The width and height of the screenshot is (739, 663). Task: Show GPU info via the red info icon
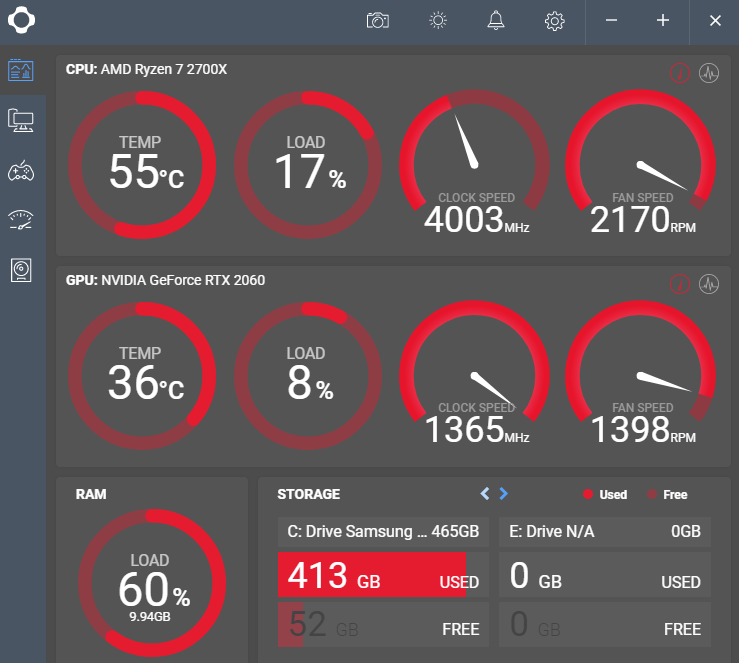[680, 284]
